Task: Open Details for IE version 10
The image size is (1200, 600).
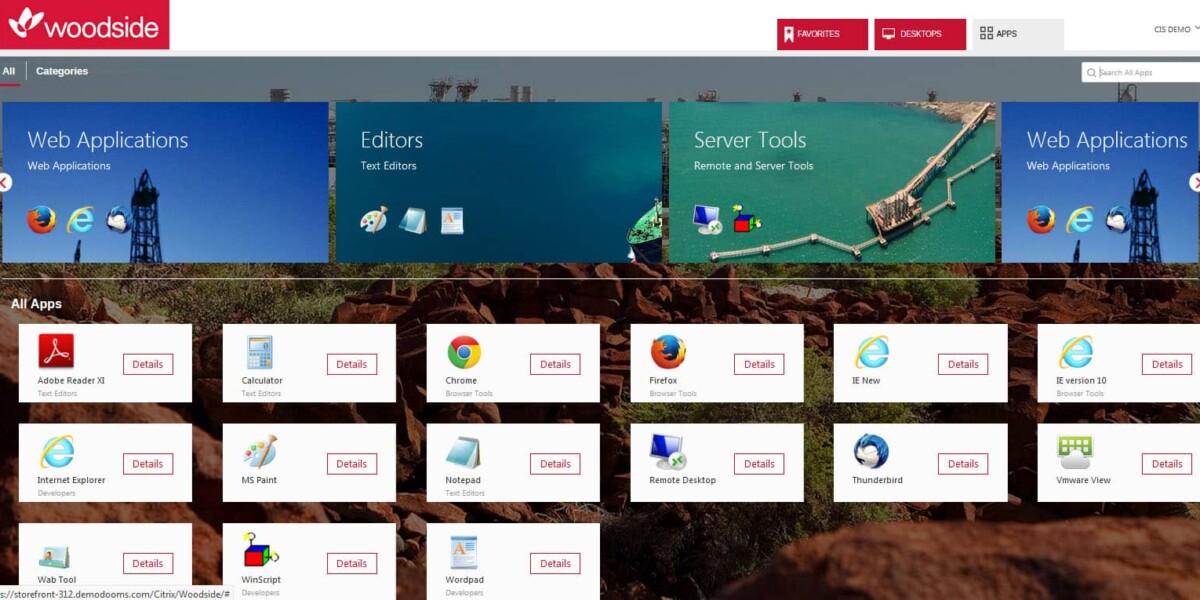Action: coord(1167,364)
